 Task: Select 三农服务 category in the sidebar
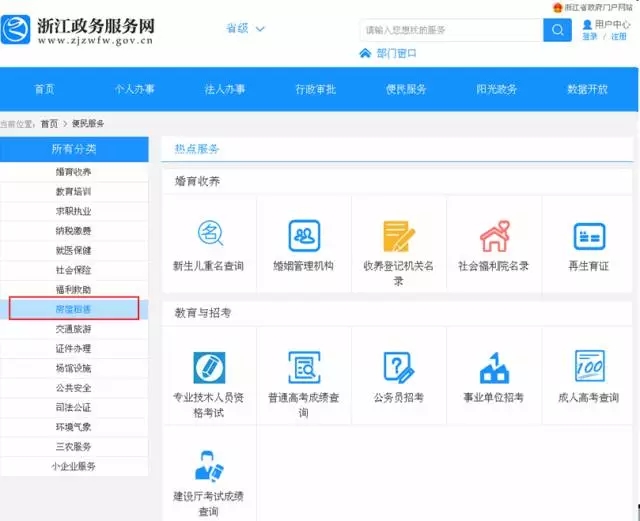(73, 446)
